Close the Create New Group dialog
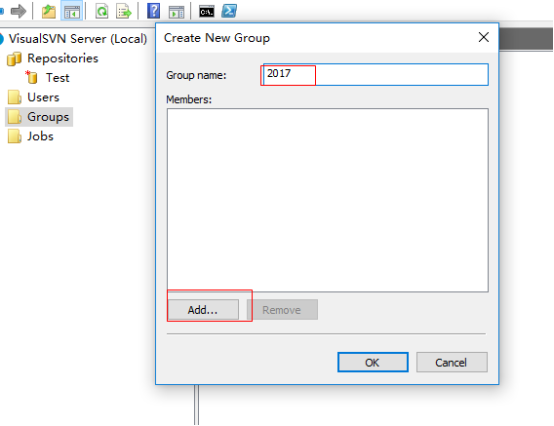Viewport: 554px width, 426px height. 483,37
